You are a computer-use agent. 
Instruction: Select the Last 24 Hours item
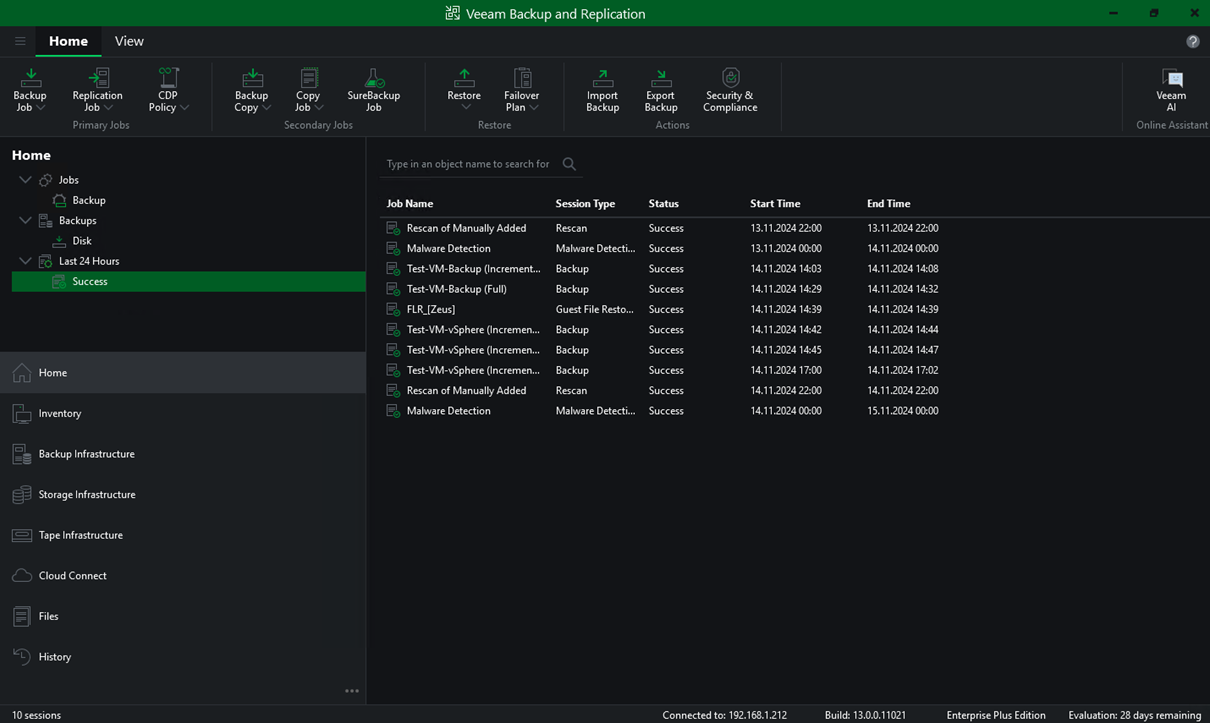88,261
